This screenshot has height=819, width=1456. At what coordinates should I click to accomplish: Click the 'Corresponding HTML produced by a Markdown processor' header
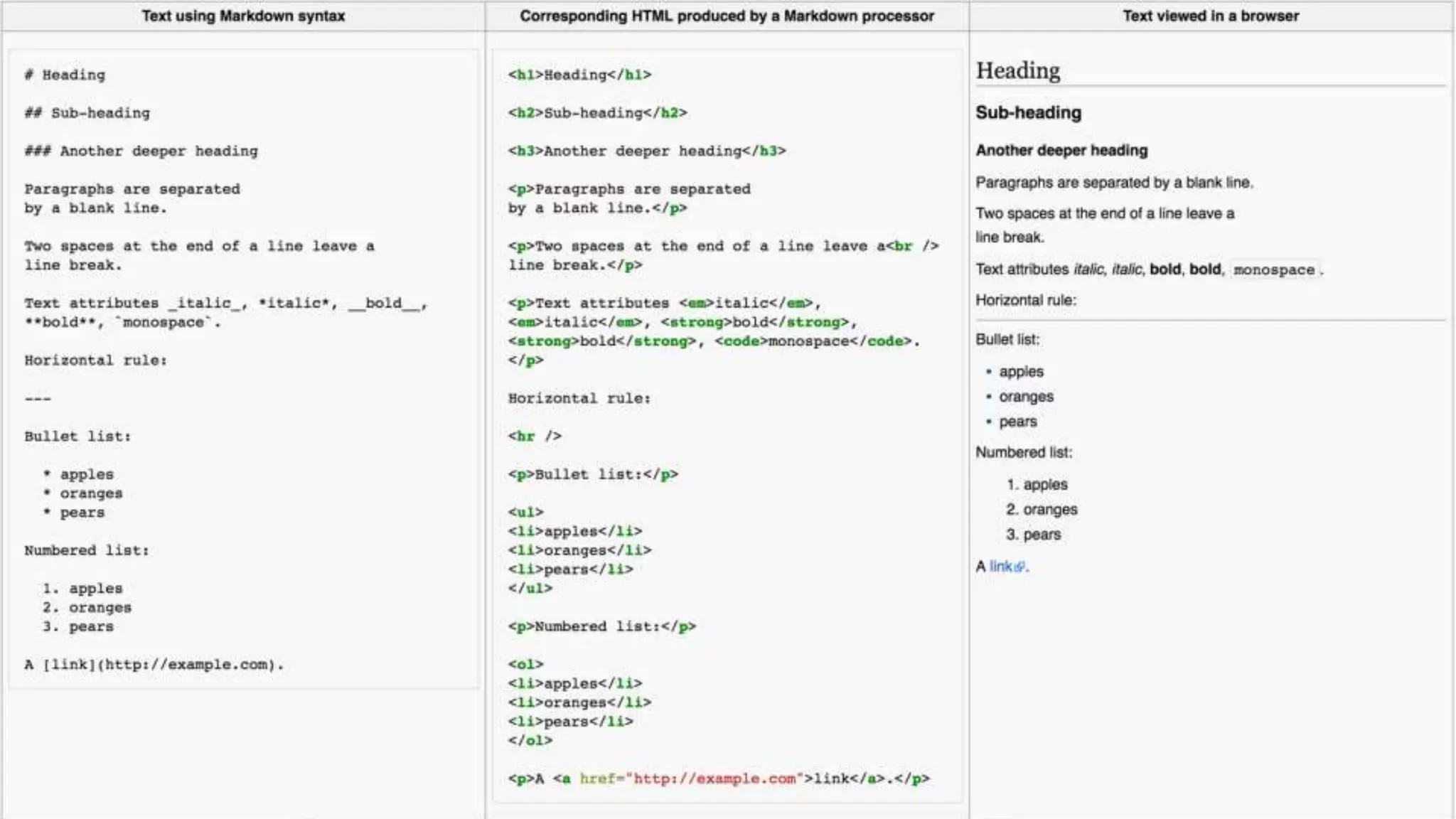coord(727,16)
